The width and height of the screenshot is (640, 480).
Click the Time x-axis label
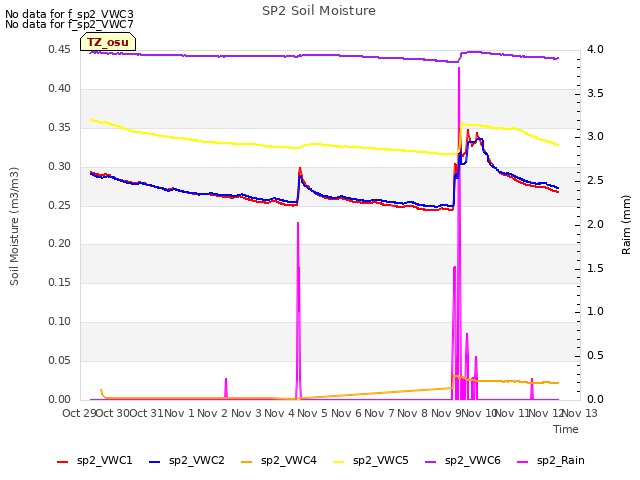[x=566, y=429]
